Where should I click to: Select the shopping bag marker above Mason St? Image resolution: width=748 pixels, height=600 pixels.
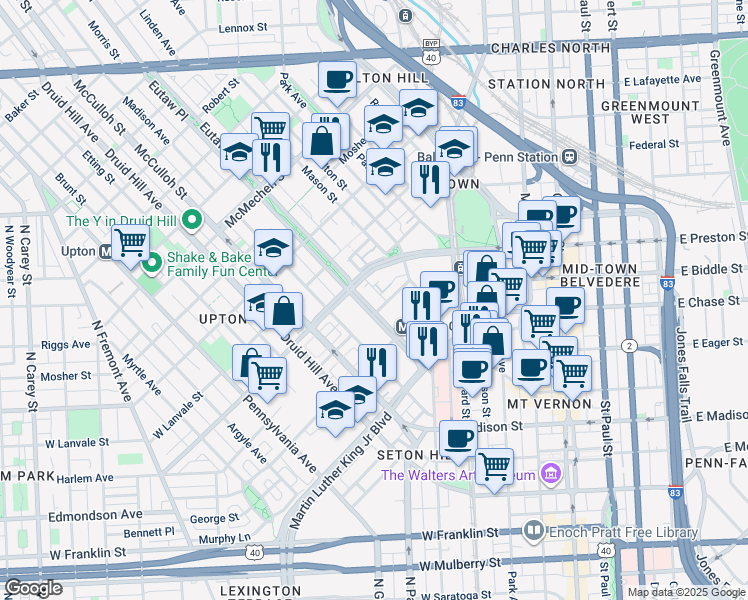[322, 144]
